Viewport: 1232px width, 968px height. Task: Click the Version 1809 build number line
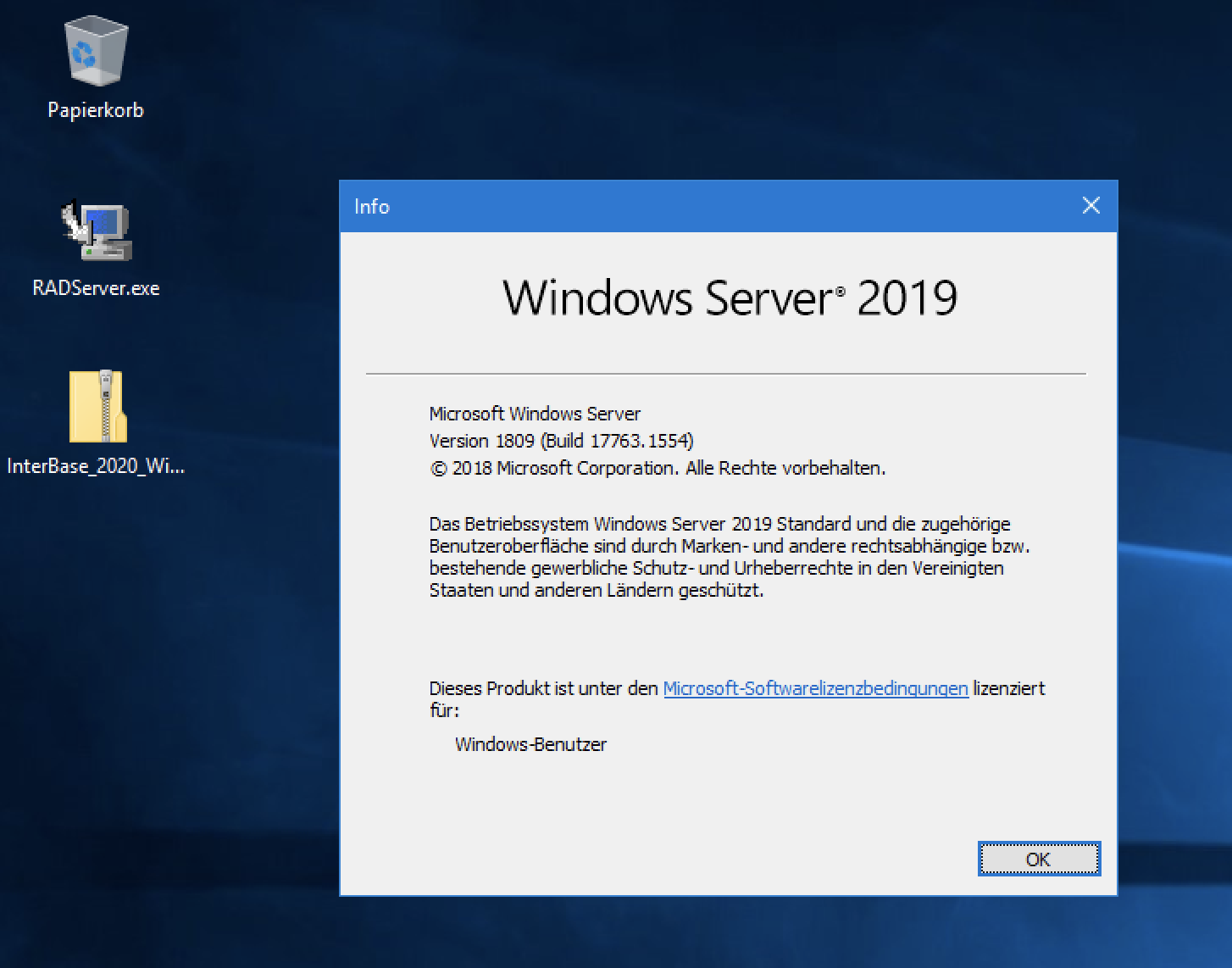561,441
